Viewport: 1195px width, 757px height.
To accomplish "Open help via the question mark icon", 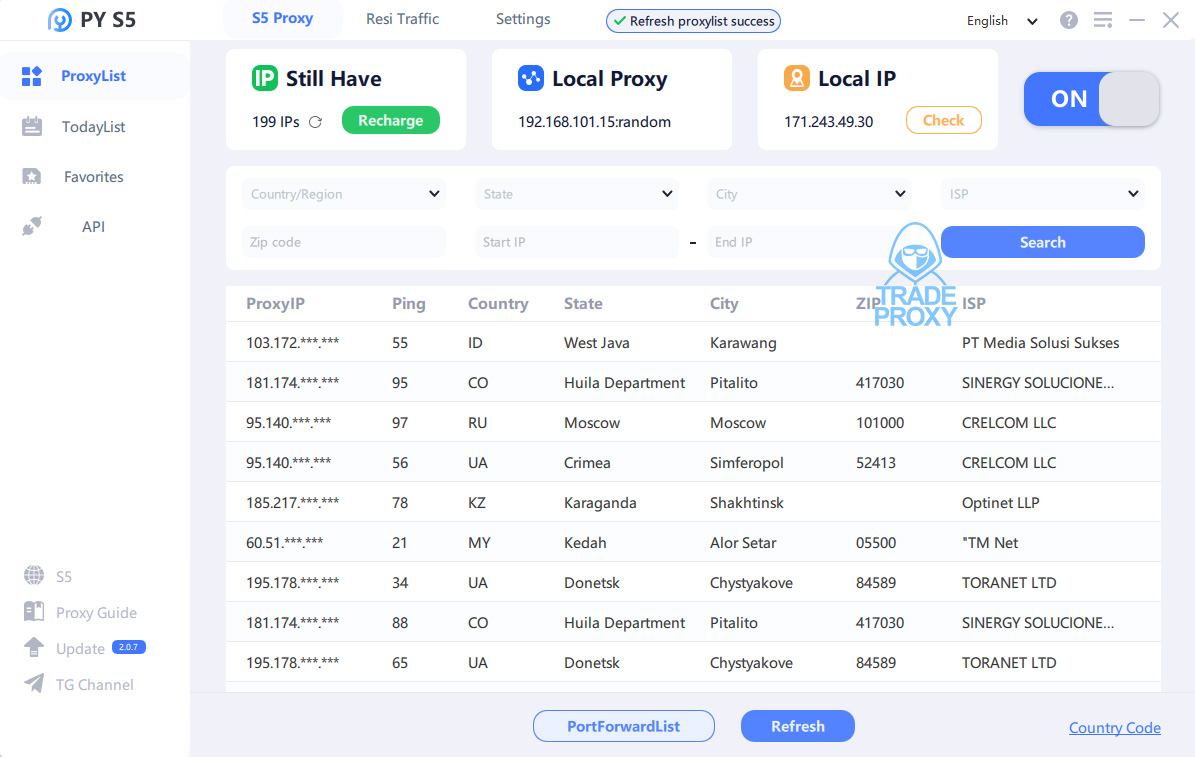I will click(1068, 21).
